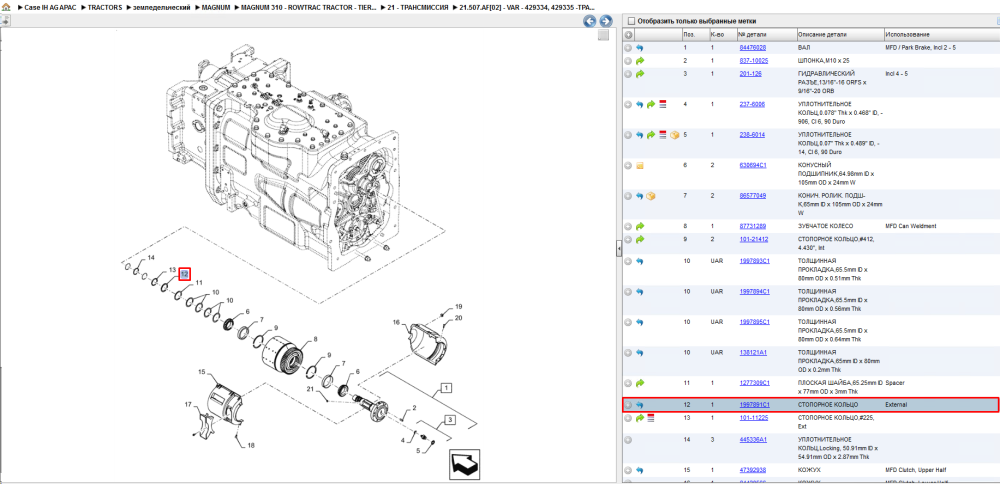Viewport: 1000px width, 484px height.
Task: Click the green arrow in row 201-126
Action: click(640, 74)
